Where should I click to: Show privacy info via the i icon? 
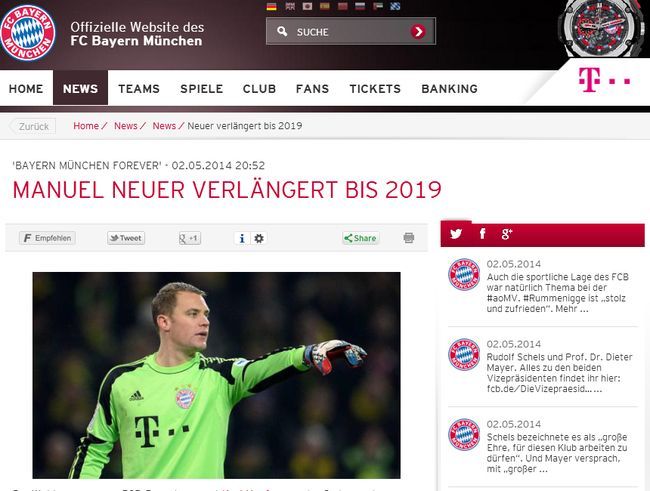[242, 238]
